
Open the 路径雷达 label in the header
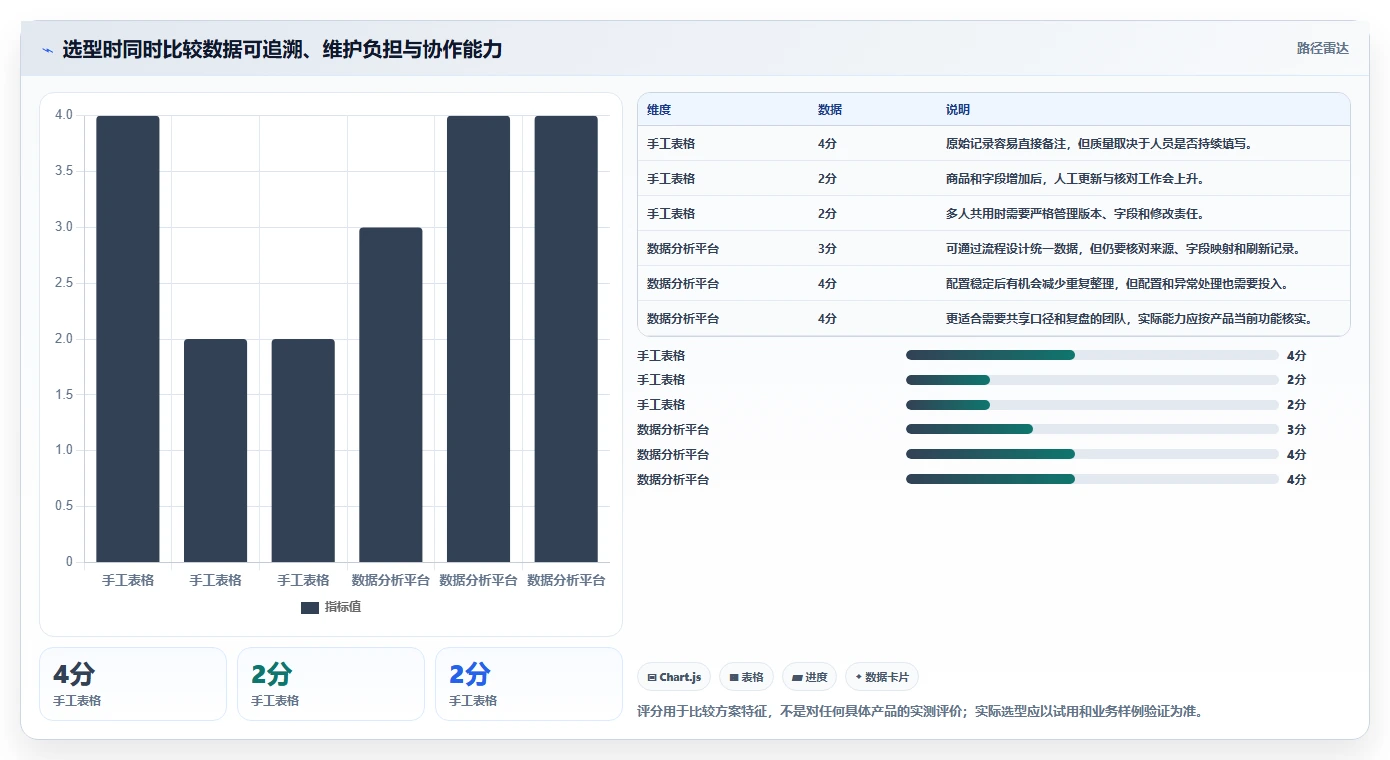(1323, 48)
